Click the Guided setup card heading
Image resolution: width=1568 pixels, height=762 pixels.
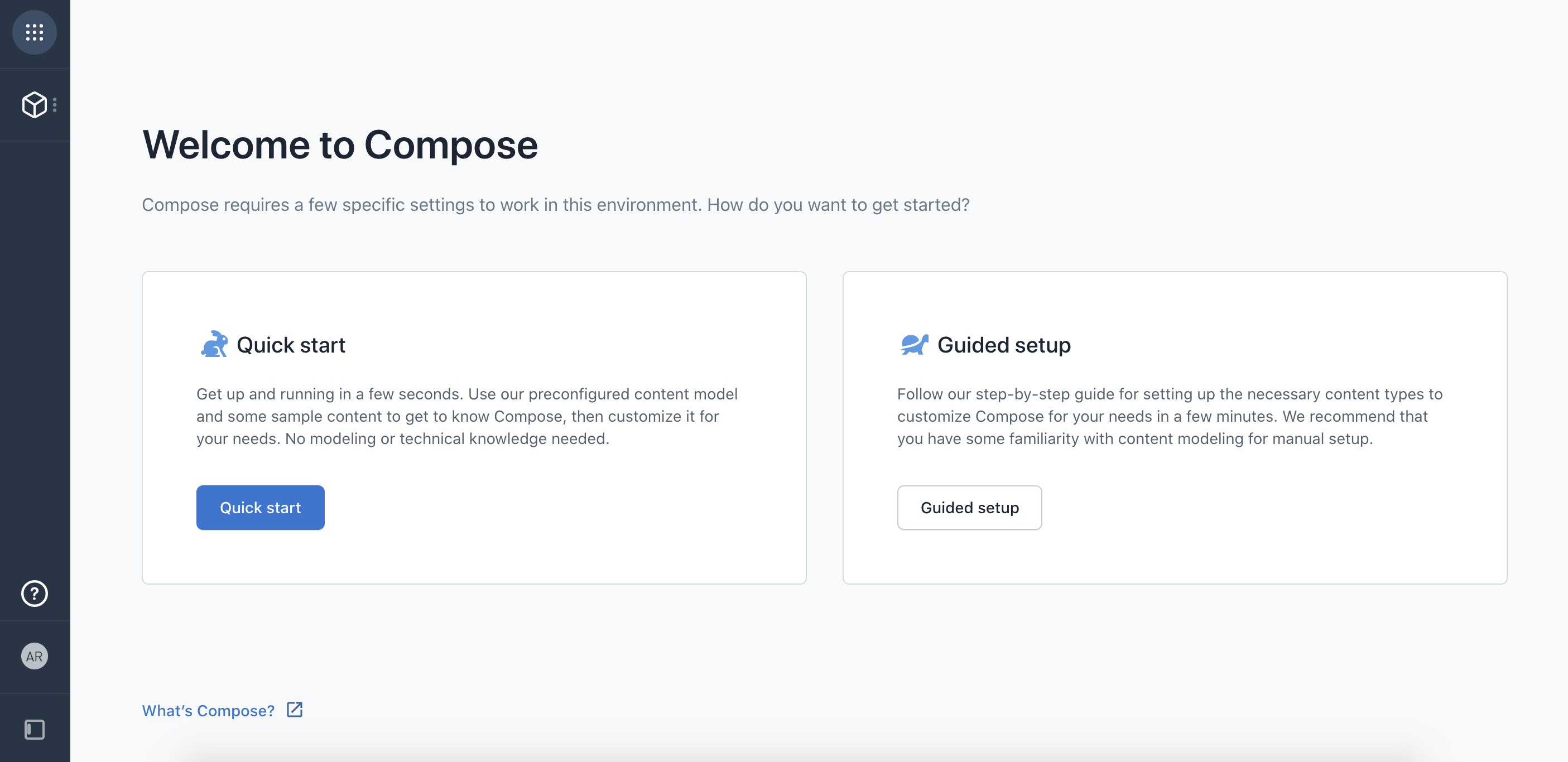click(x=1004, y=345)
